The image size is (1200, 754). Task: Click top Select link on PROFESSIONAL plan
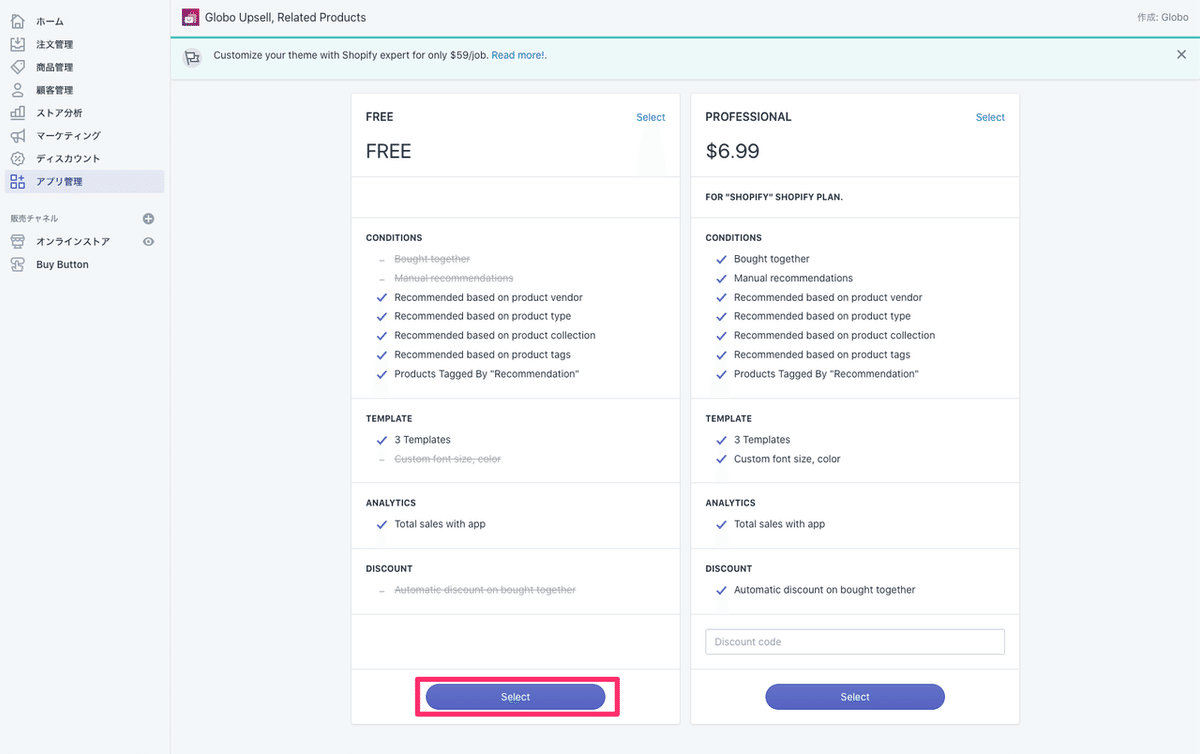pos(990,117)
